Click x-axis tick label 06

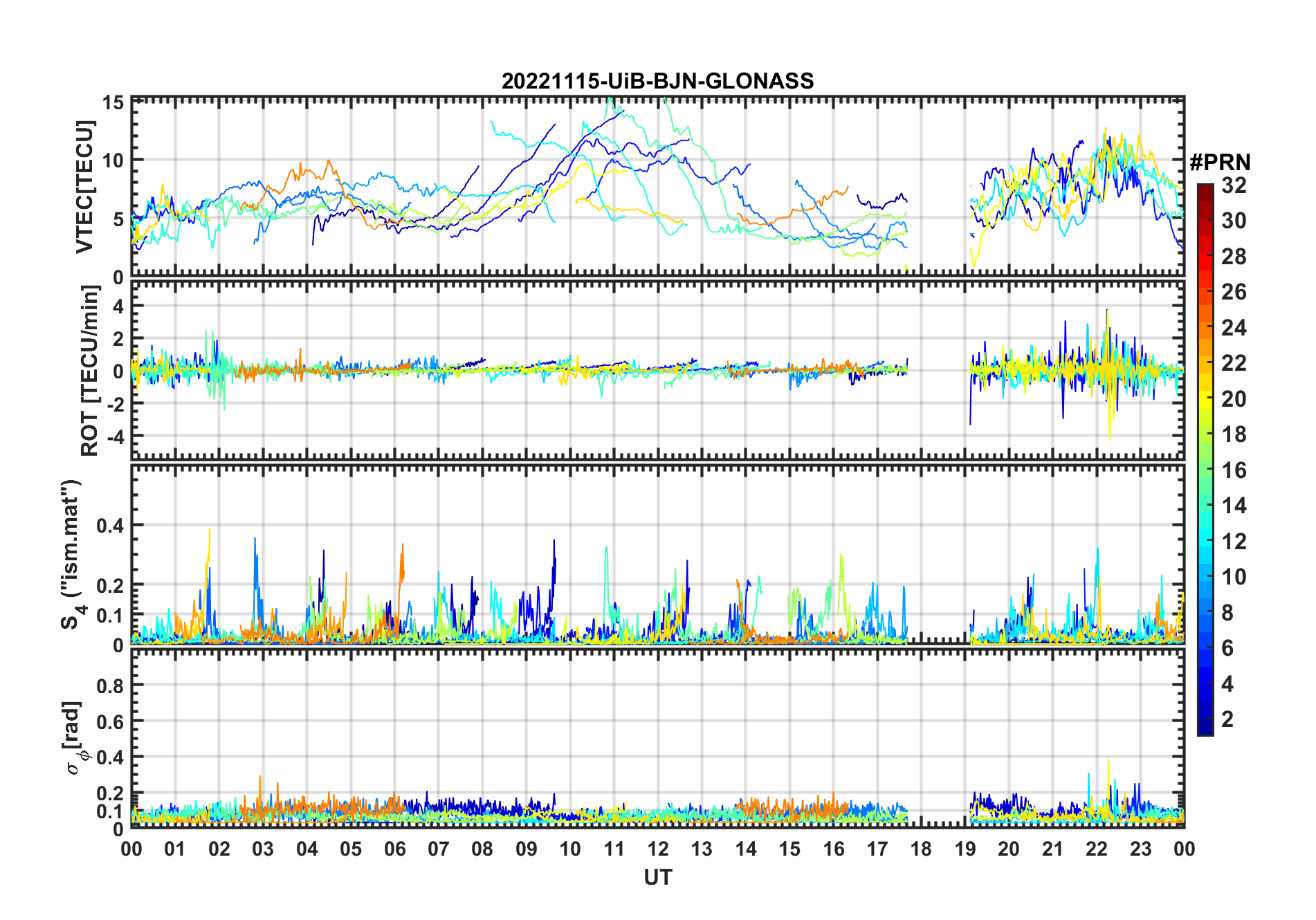pyautogui.click(x=394, y=849)
